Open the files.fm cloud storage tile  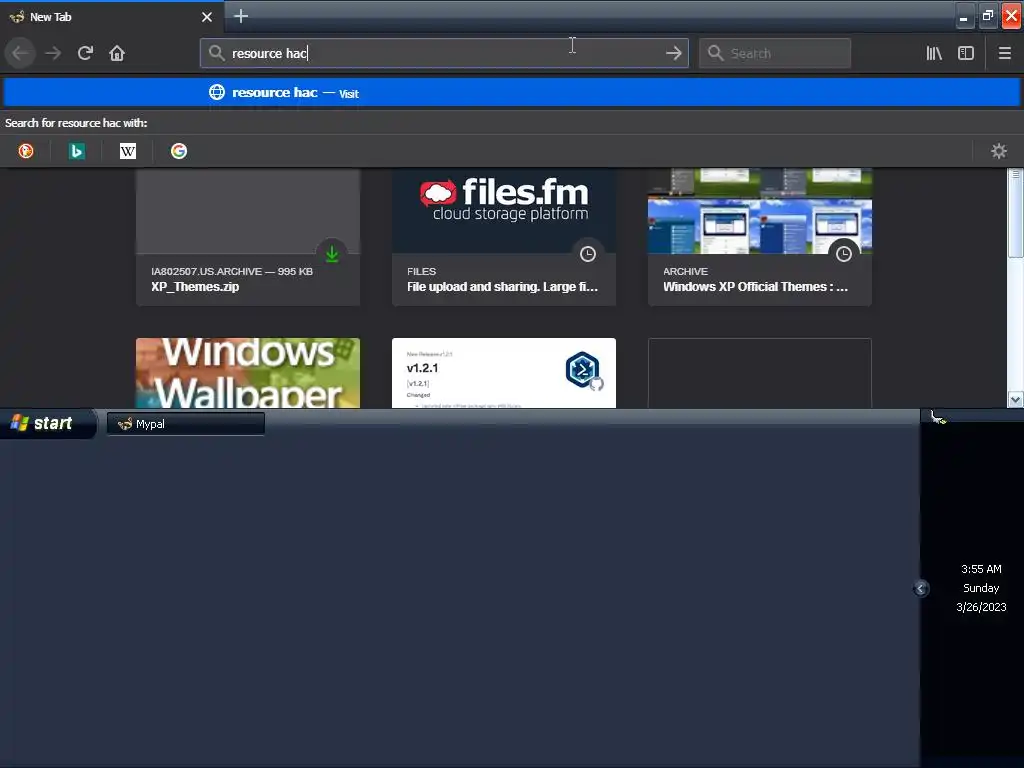504,237
